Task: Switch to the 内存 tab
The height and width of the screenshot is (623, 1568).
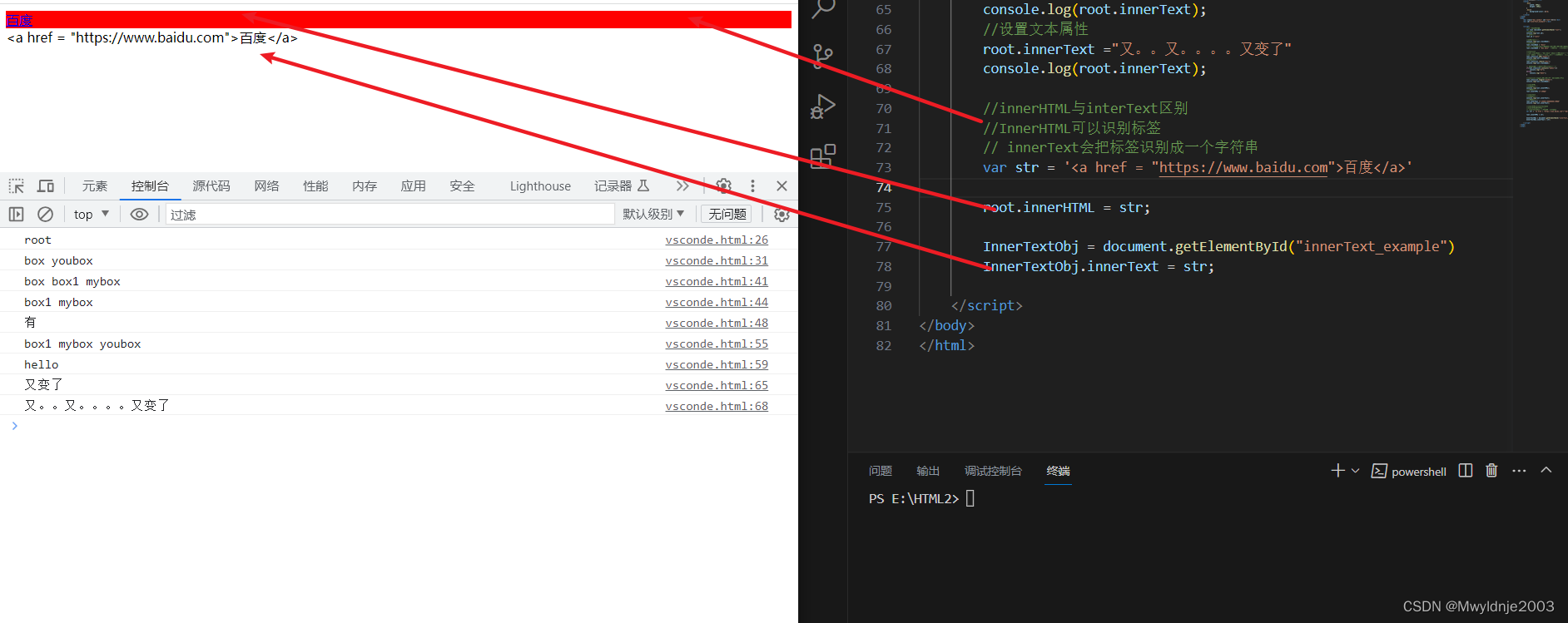Action: pos(365,186)
